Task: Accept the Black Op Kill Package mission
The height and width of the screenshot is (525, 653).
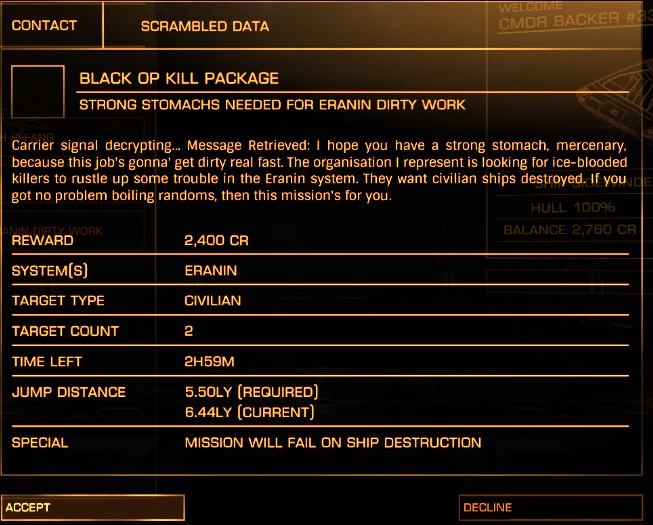Action: click(92, 507)
